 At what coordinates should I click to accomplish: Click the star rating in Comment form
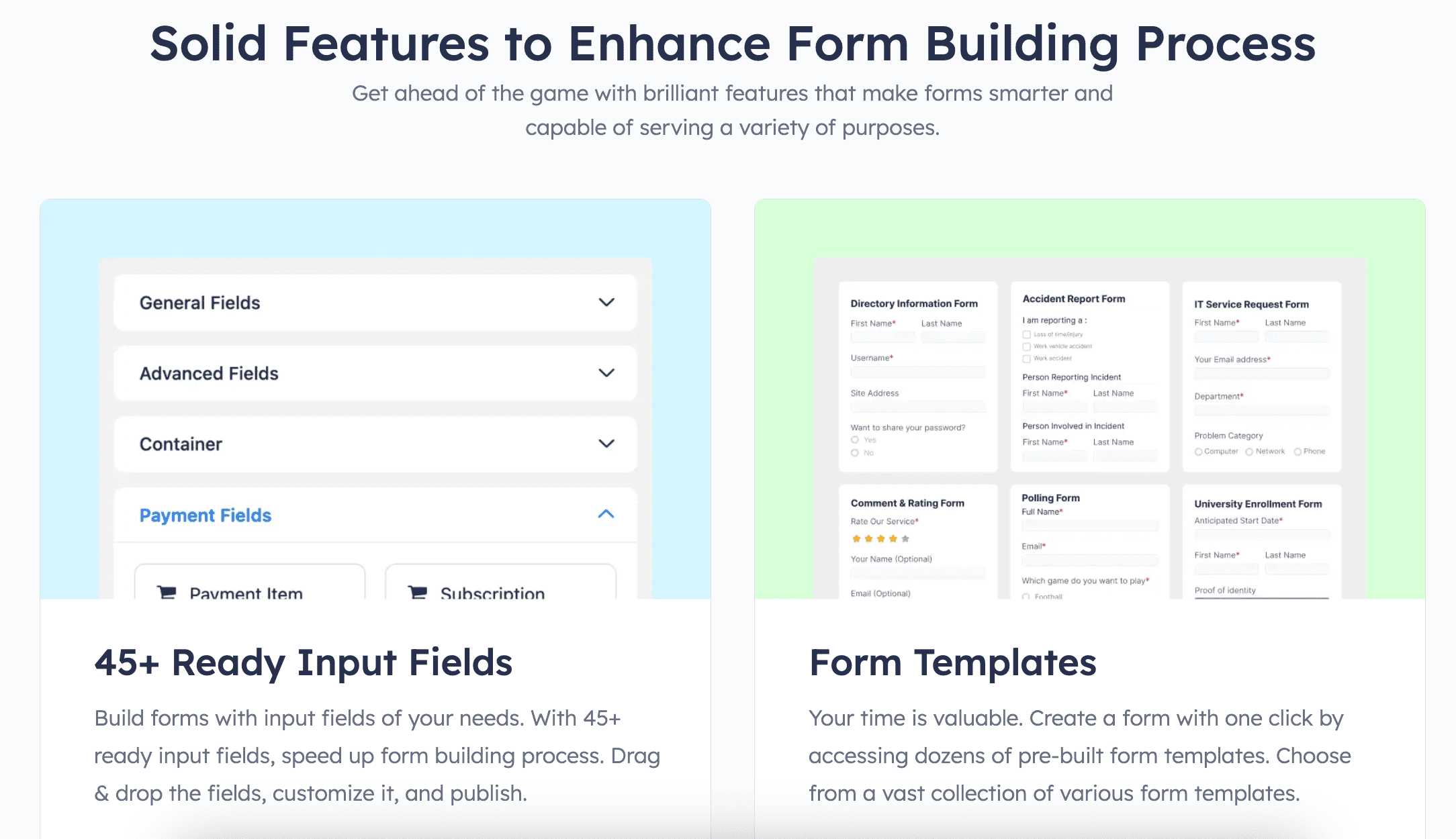coord(880,538)
